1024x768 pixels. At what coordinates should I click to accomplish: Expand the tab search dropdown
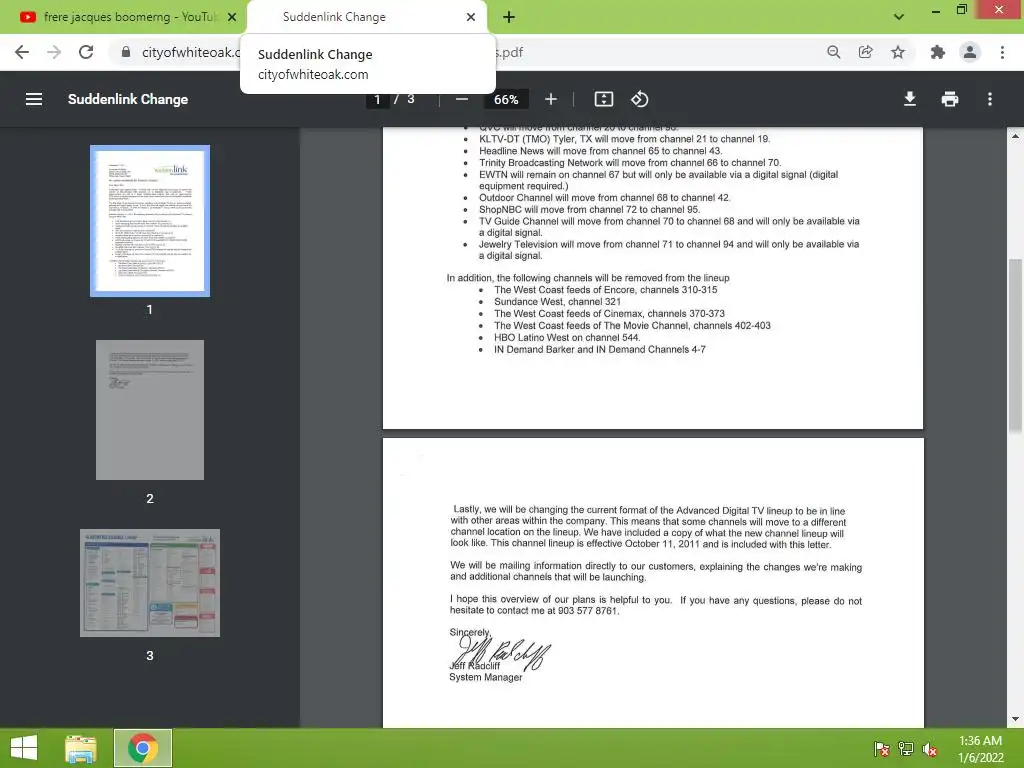click(899, 17)
